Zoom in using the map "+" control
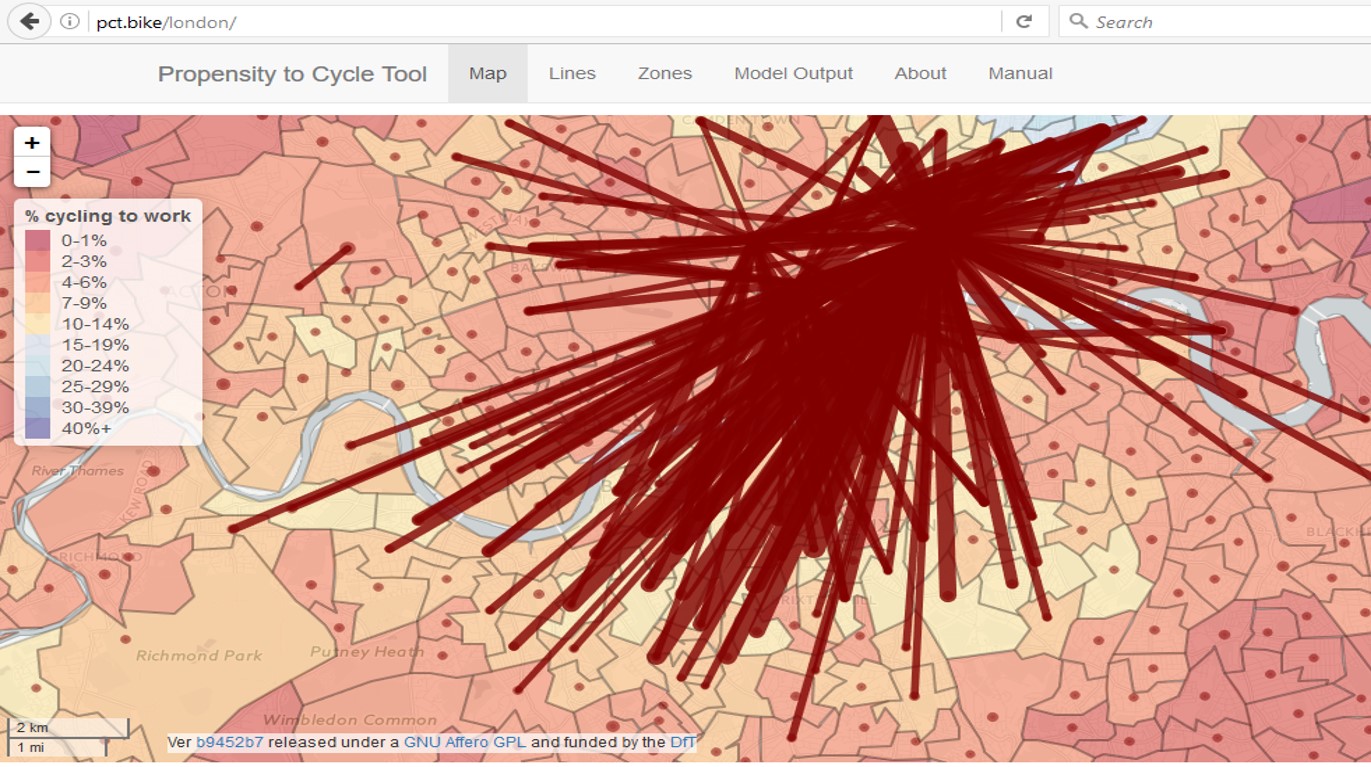The width and height of the screenshot is (1371, 767). pyautogui.click(x=32, y=141)
